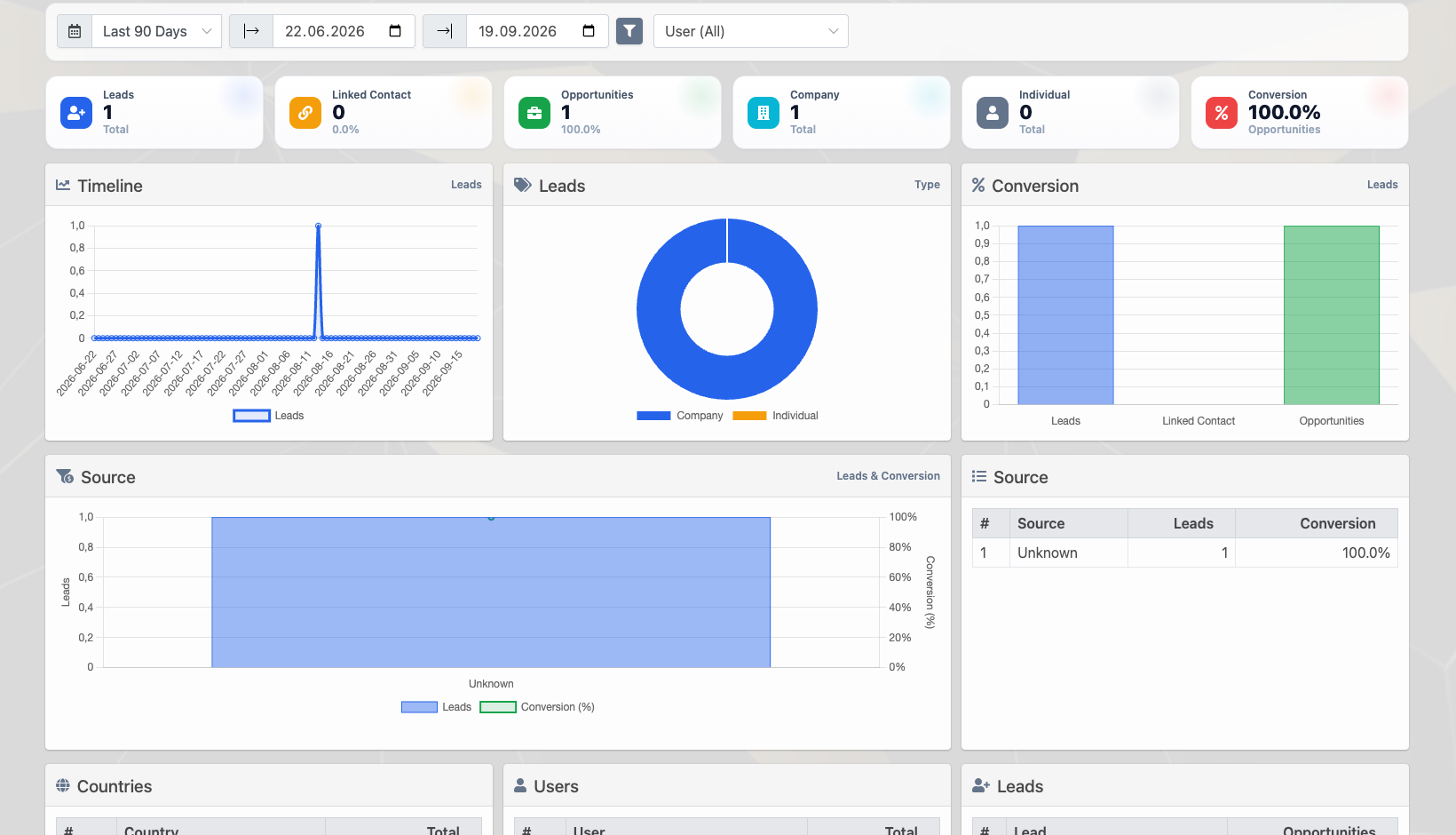Click the 100.0% cell in Source table
Image resolution: width=1456 pixels, height=835 pixels.
(1317, 553)
